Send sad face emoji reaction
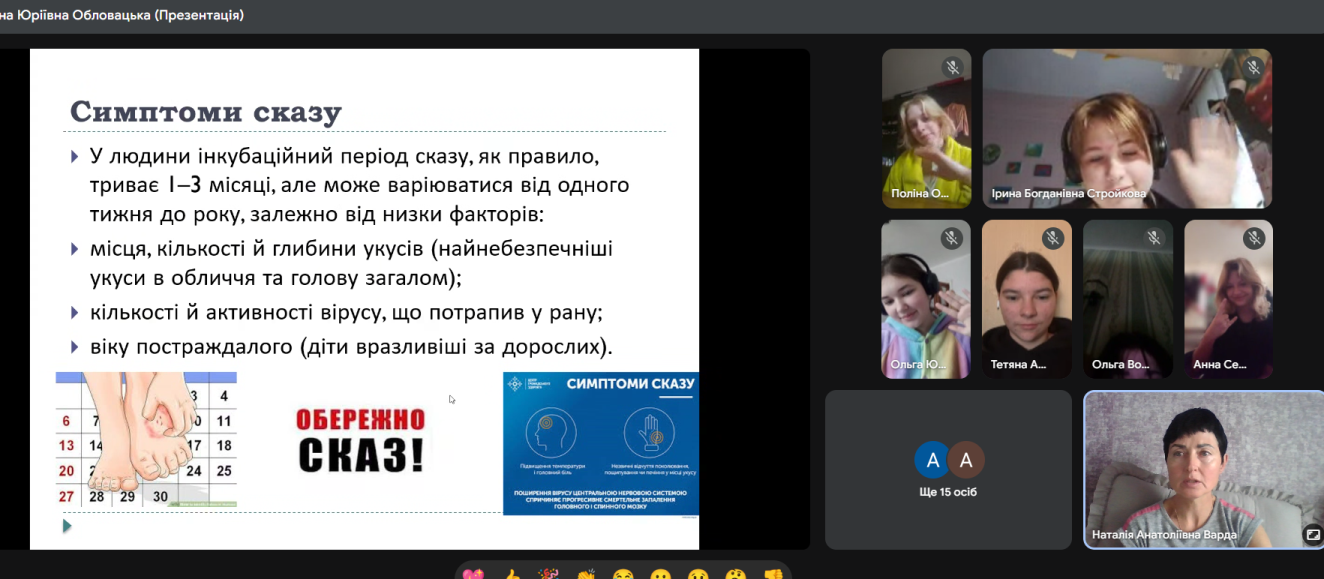Viewport: 1324px width, 579px height. (x=698, y=575)
